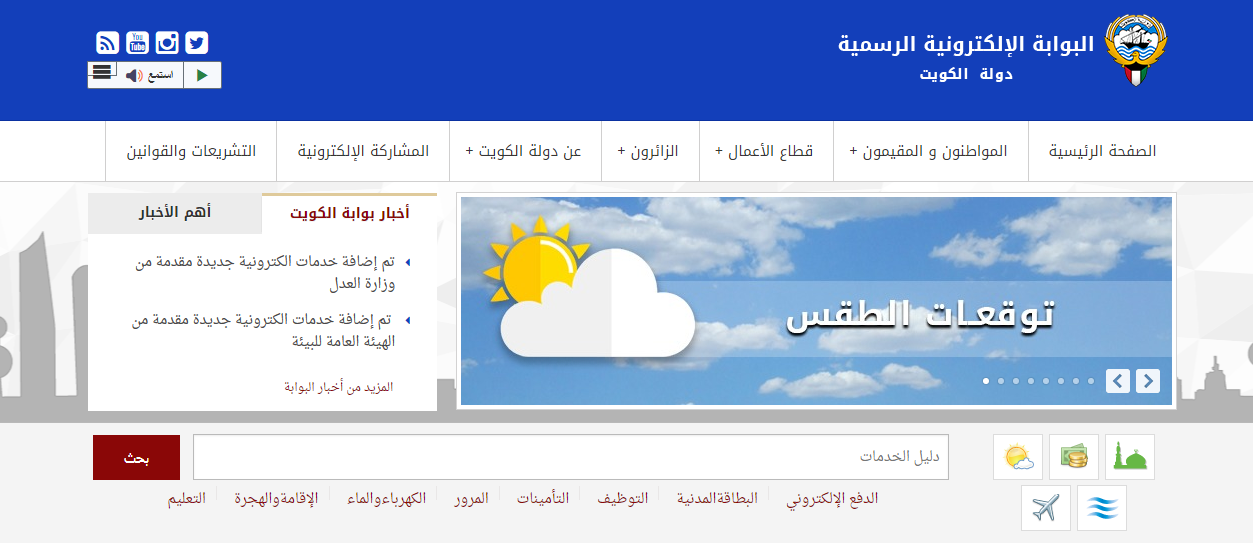Open the التشريعات والقوانين menu item
The image size is (1253, 543).
click(x=191, y=151)
